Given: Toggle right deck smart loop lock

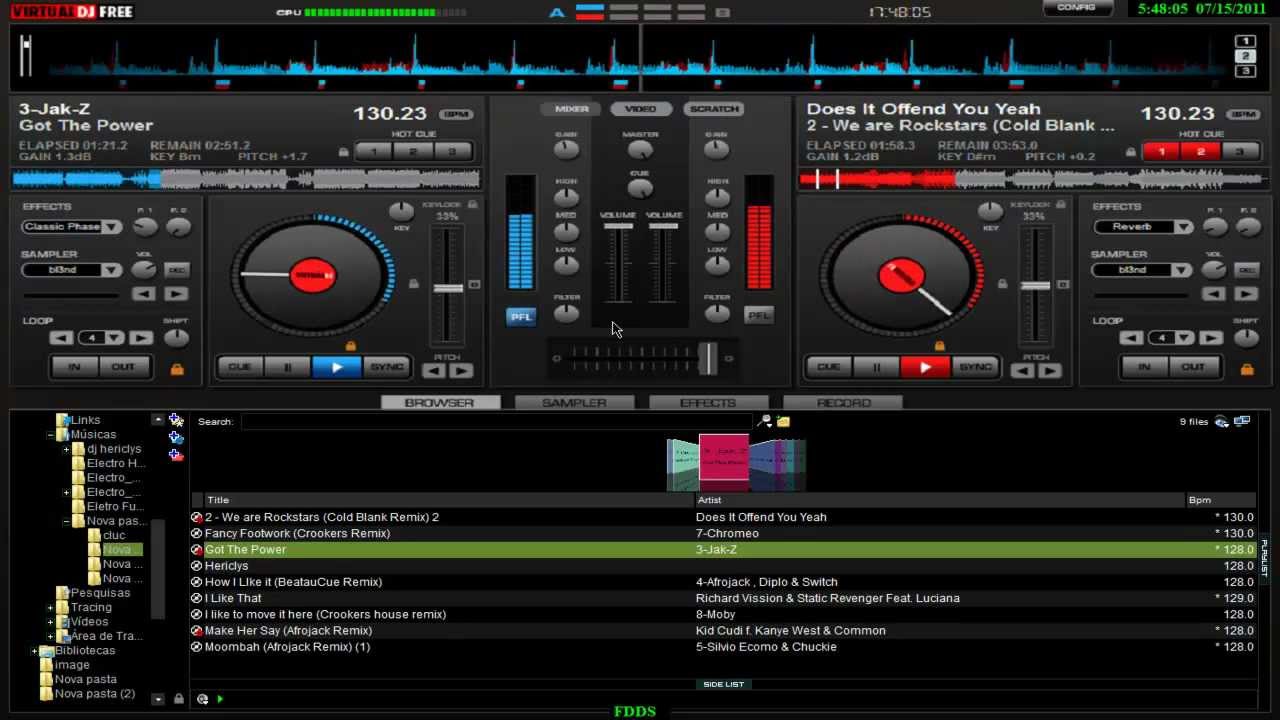Looking at the screenshot, I should click(x=1246, y=369).
